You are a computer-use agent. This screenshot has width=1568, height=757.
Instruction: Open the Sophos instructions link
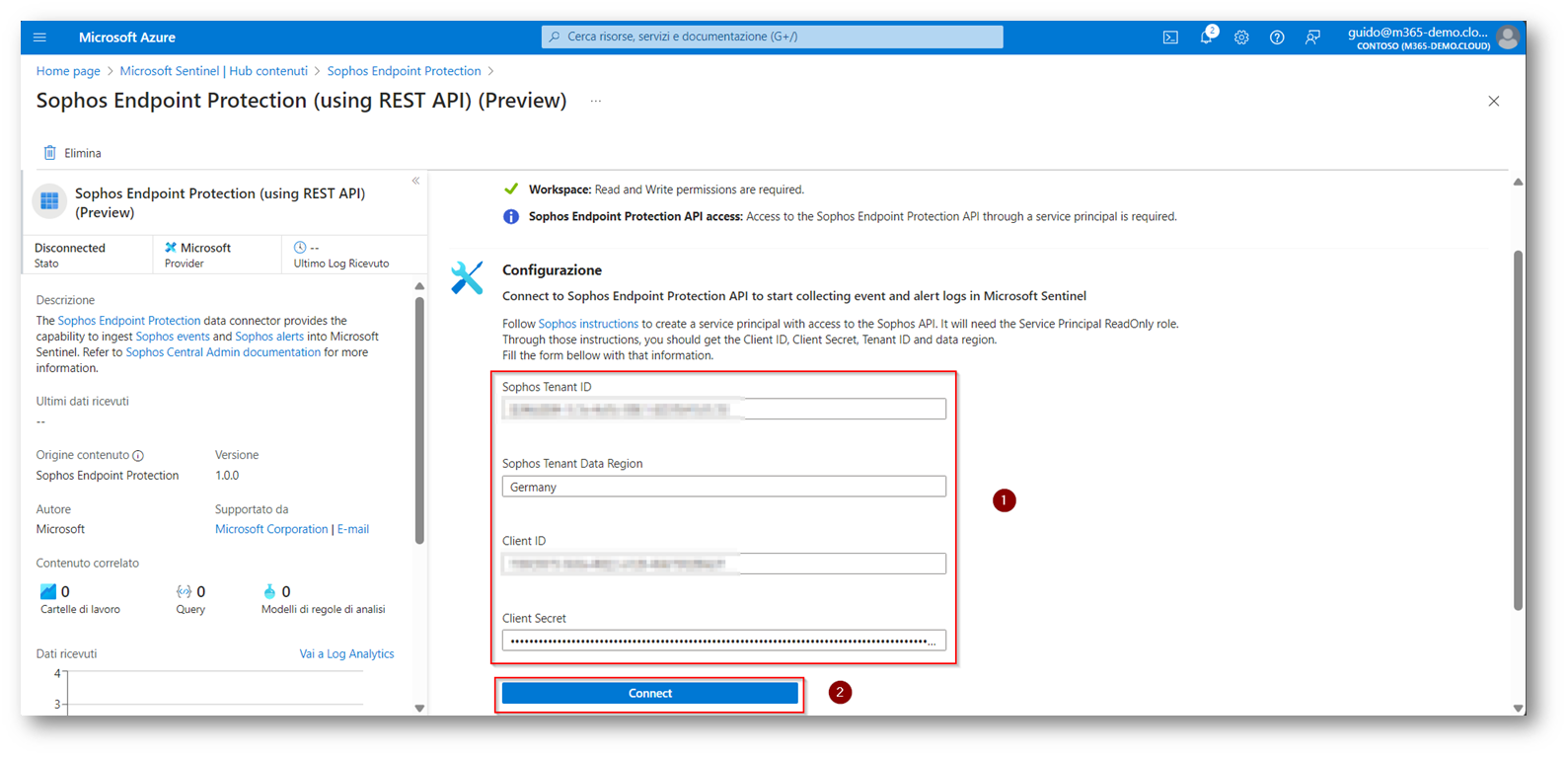[588, 324]
